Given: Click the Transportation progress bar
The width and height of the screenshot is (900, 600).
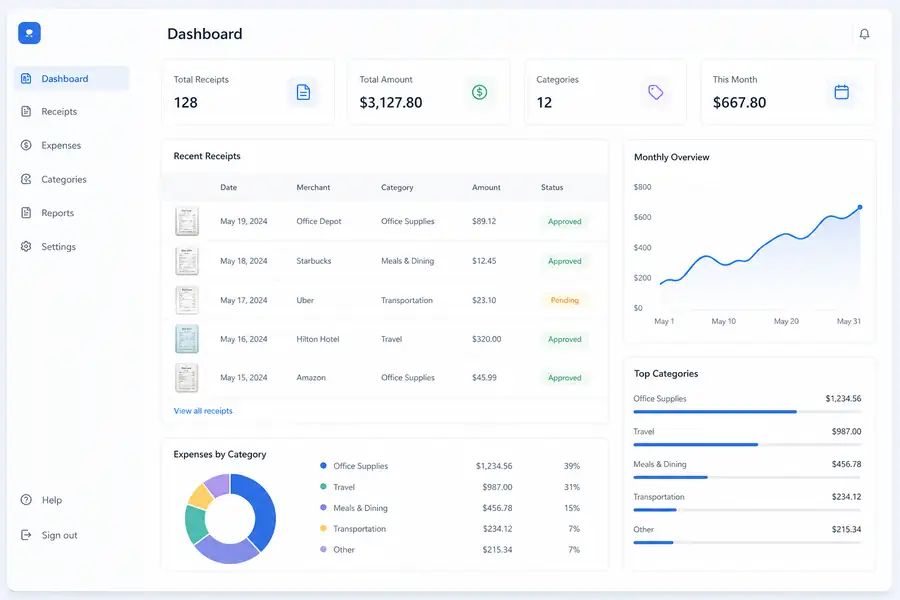Looking at the screenshot, I should [x=747, y=510].
